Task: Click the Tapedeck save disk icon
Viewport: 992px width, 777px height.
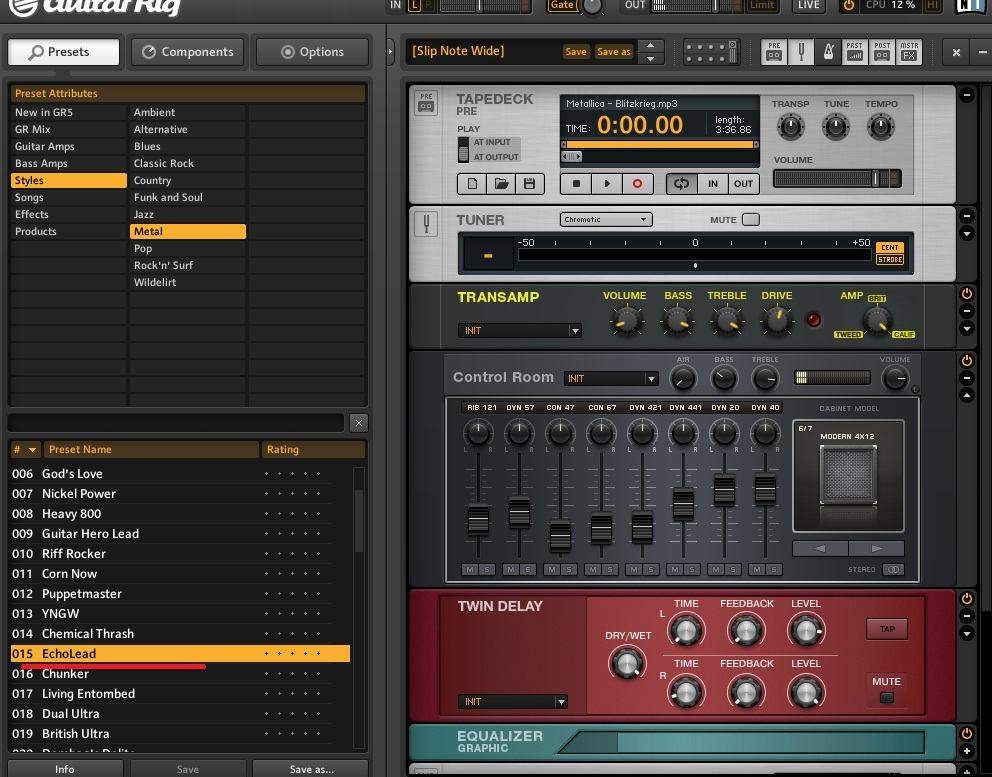Action: pyautogui.click(x=529, y=184)
